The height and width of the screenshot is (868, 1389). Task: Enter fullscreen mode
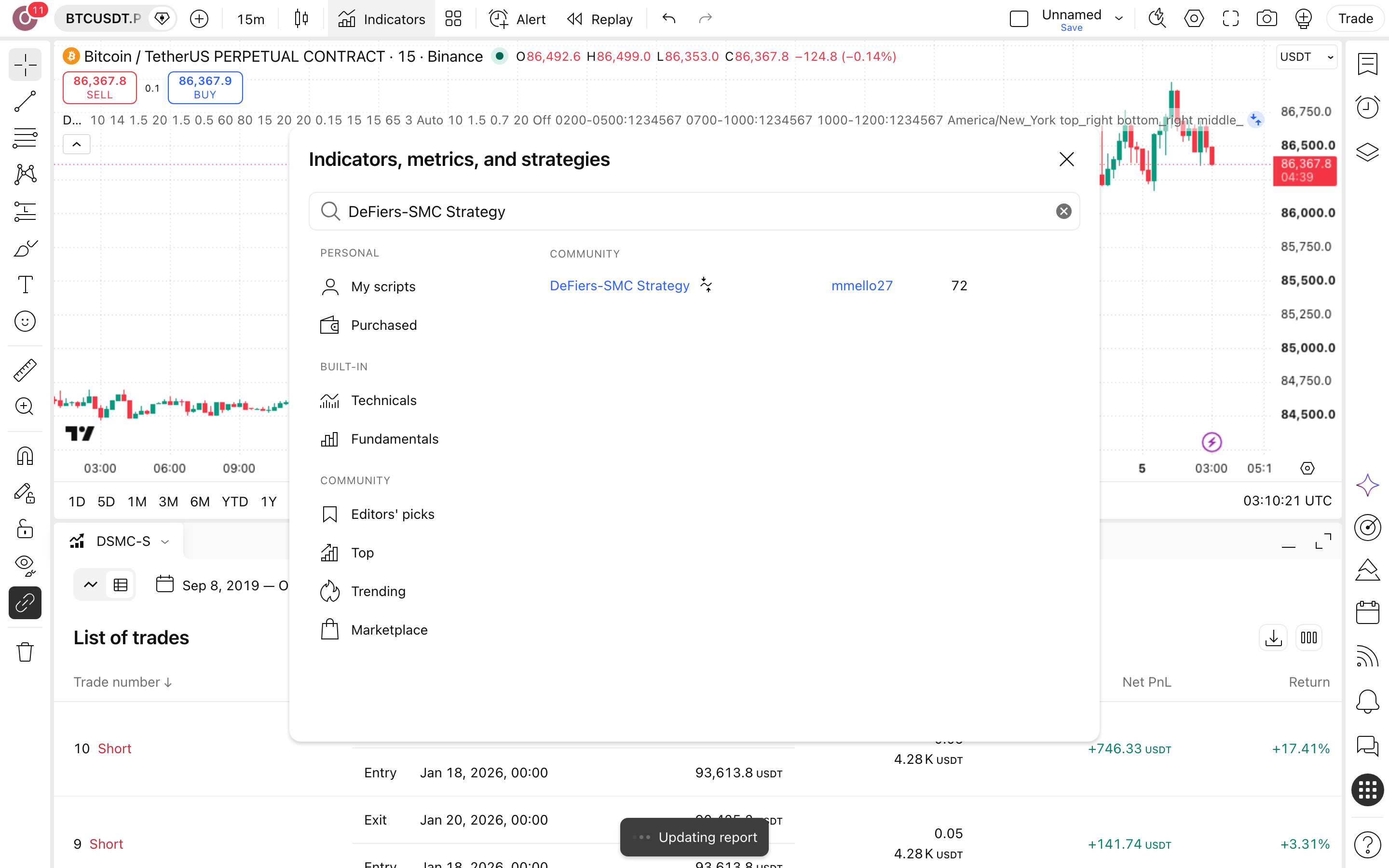(x=1230, y=19)
